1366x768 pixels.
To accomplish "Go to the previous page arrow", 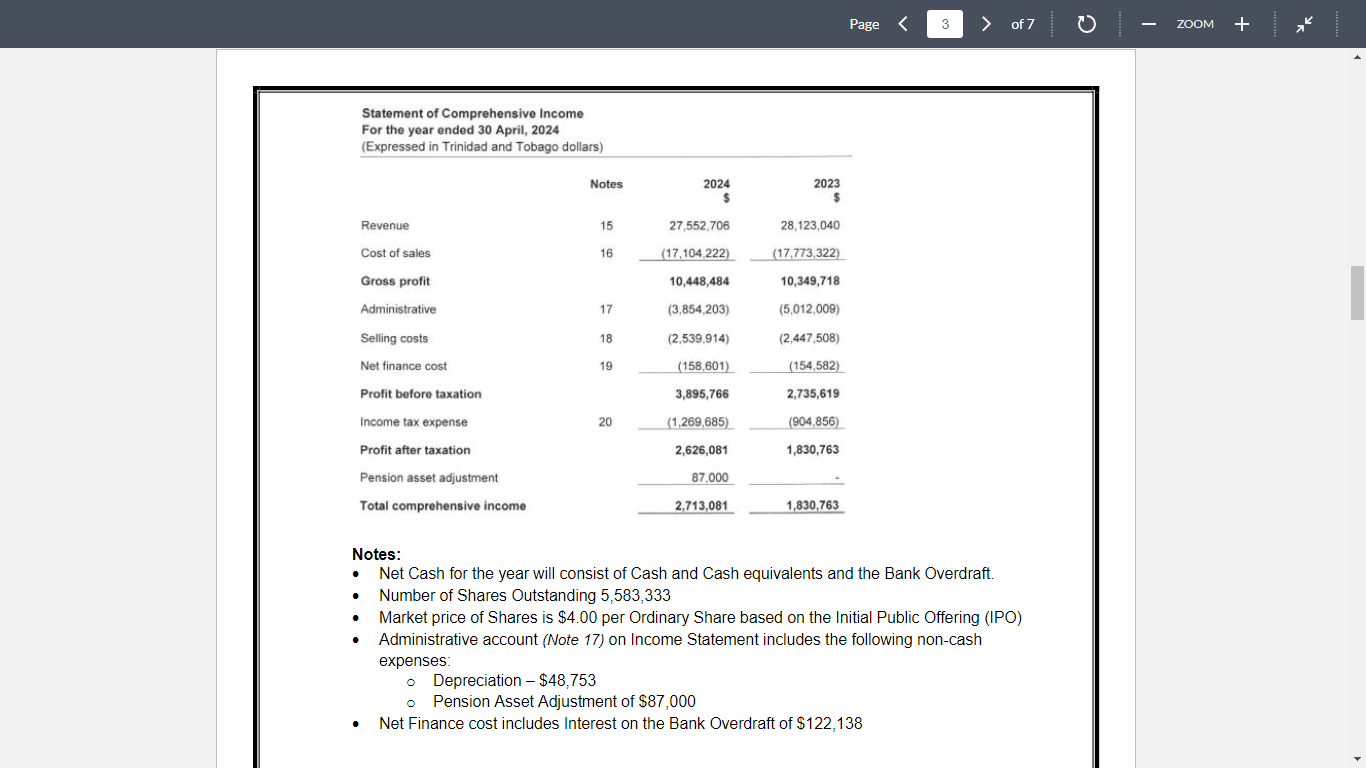I will (x=903, y=24).
